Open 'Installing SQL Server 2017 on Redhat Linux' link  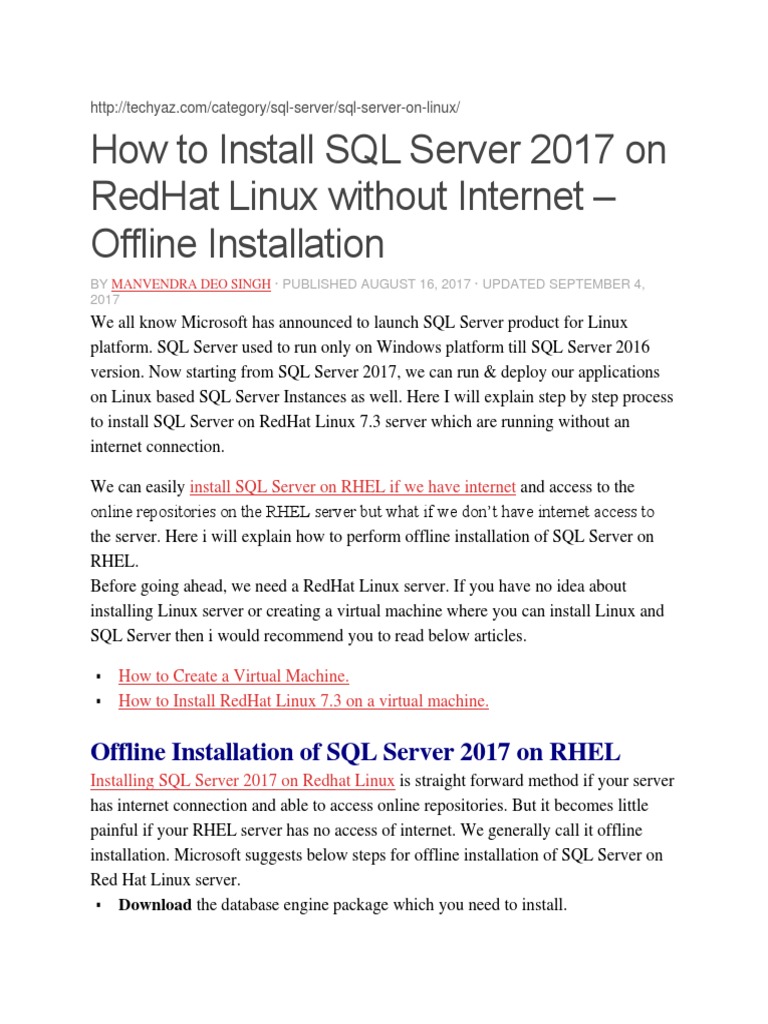coord(242,780)
